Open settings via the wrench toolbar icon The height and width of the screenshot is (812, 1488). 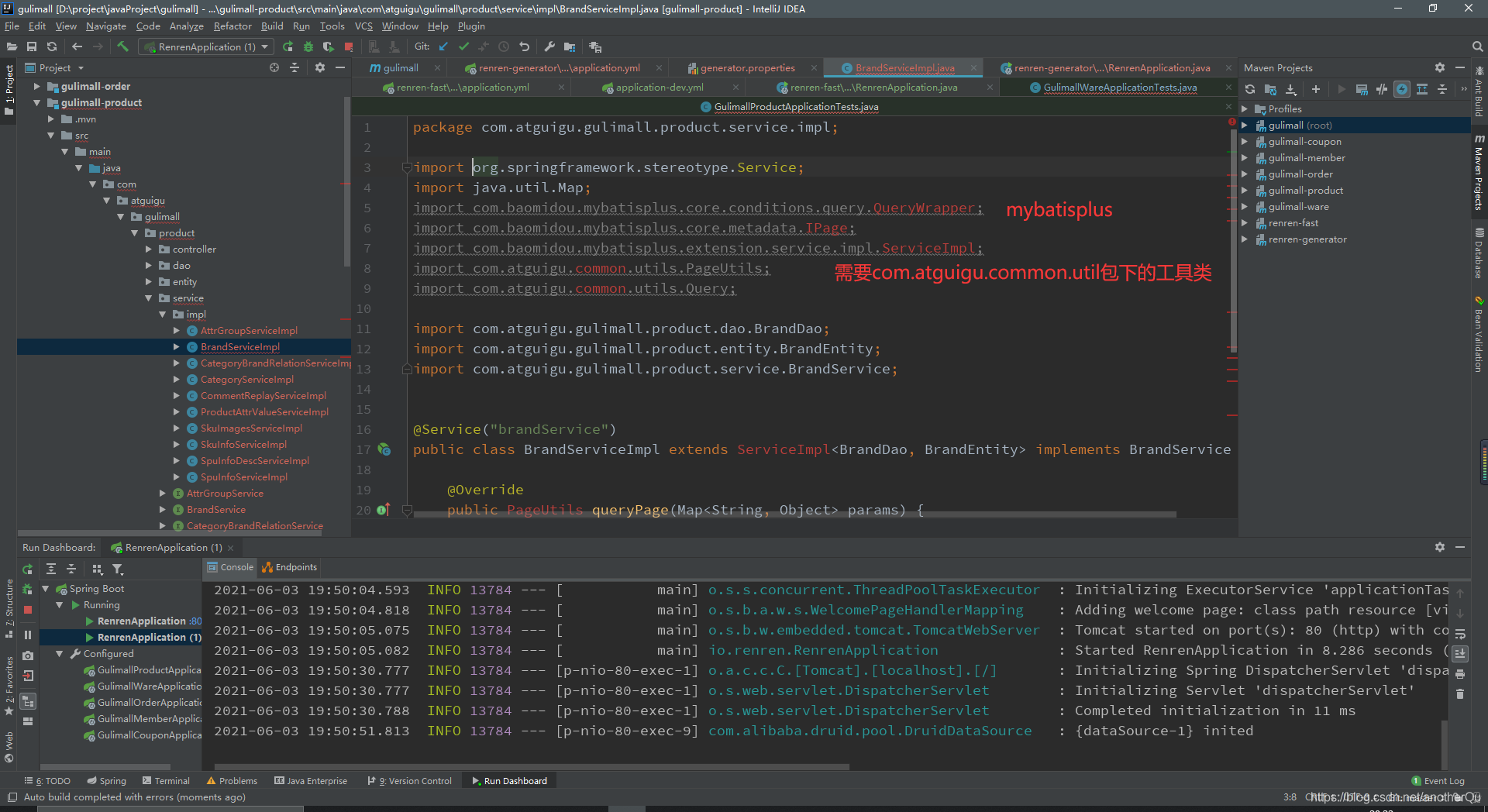tap(549, 46)
